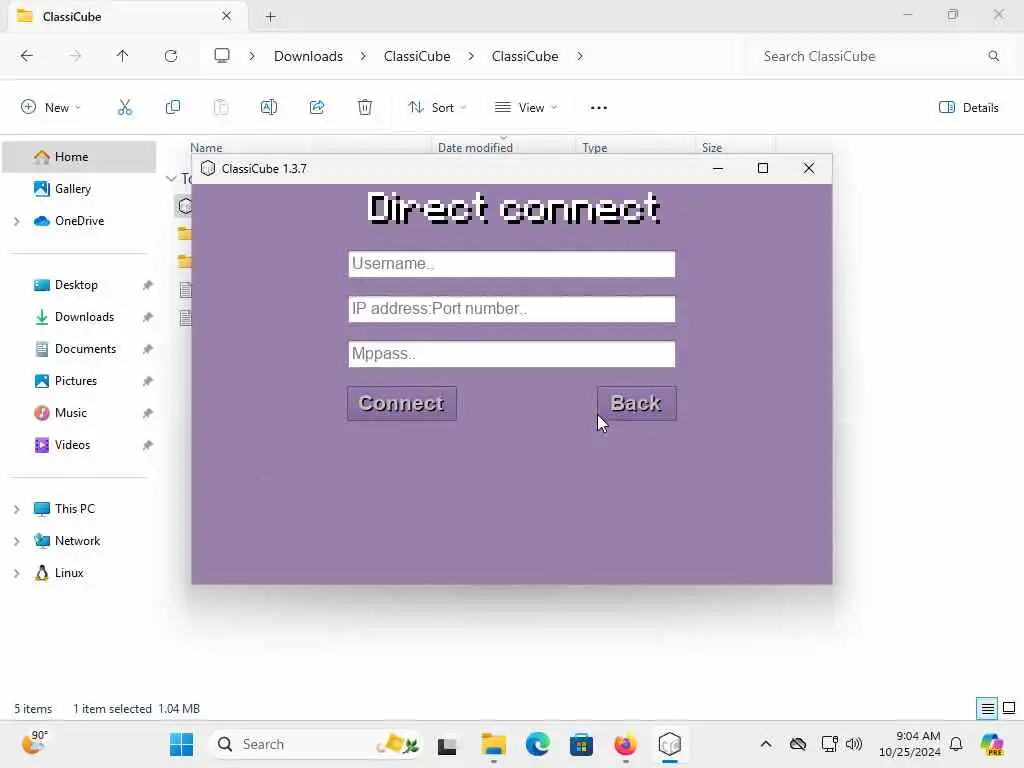
Task: Expand chevron after Downloads breadcrumb
Action: click(x=363, y=56)
